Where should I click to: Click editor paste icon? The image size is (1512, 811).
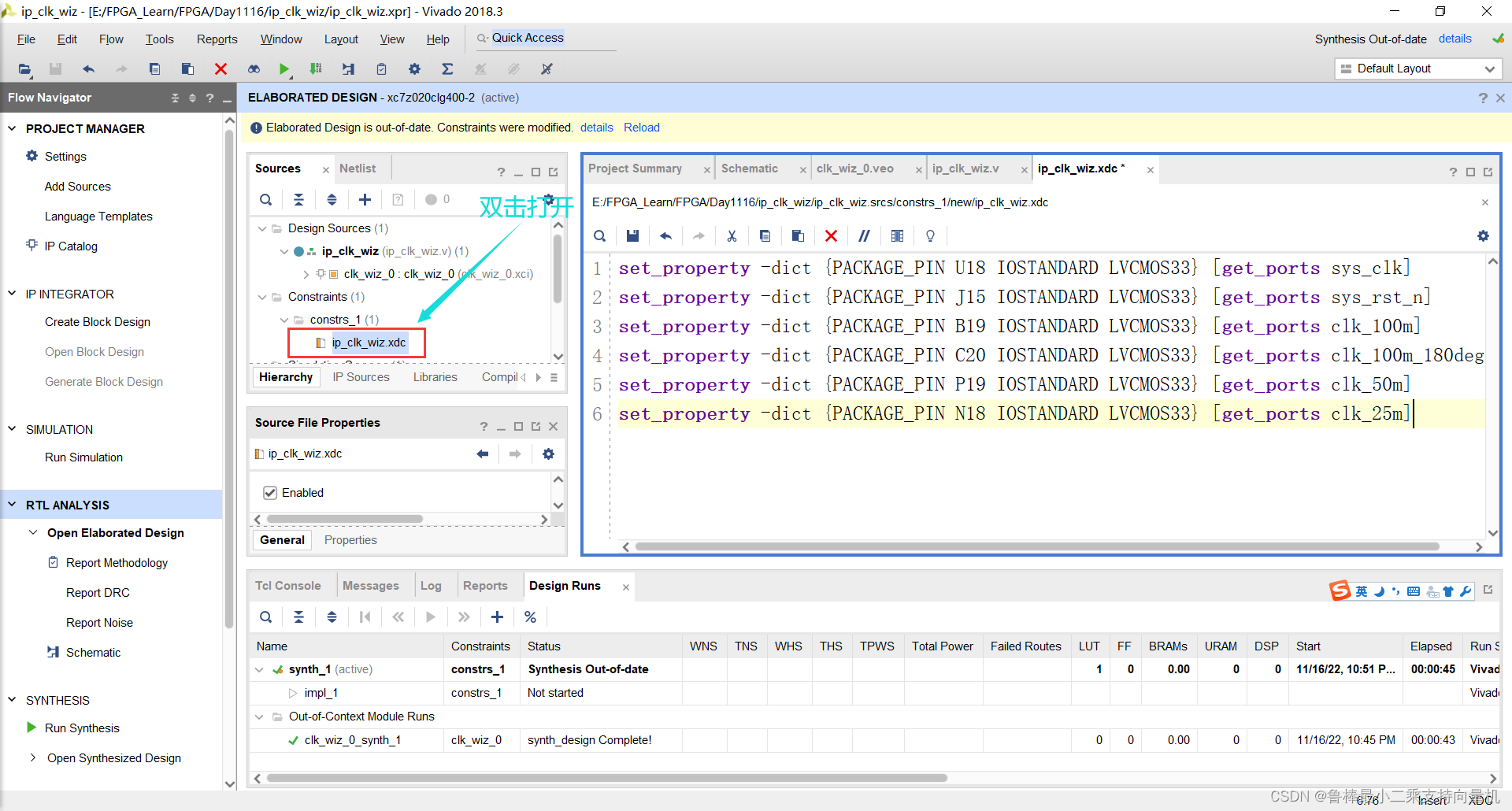[798, 236]
